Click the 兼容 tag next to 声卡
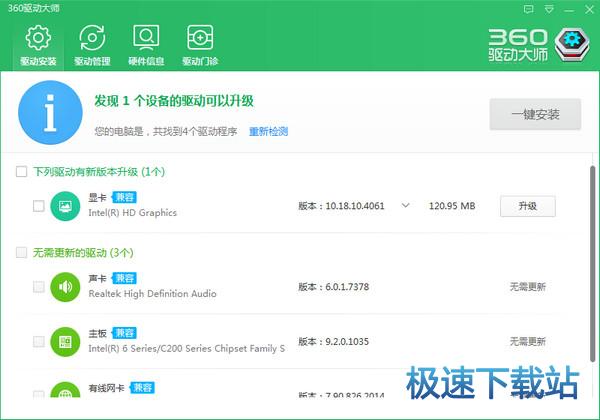Image resolution: width=600 pixels, height=420 pixels. click(x=124, y=278)
